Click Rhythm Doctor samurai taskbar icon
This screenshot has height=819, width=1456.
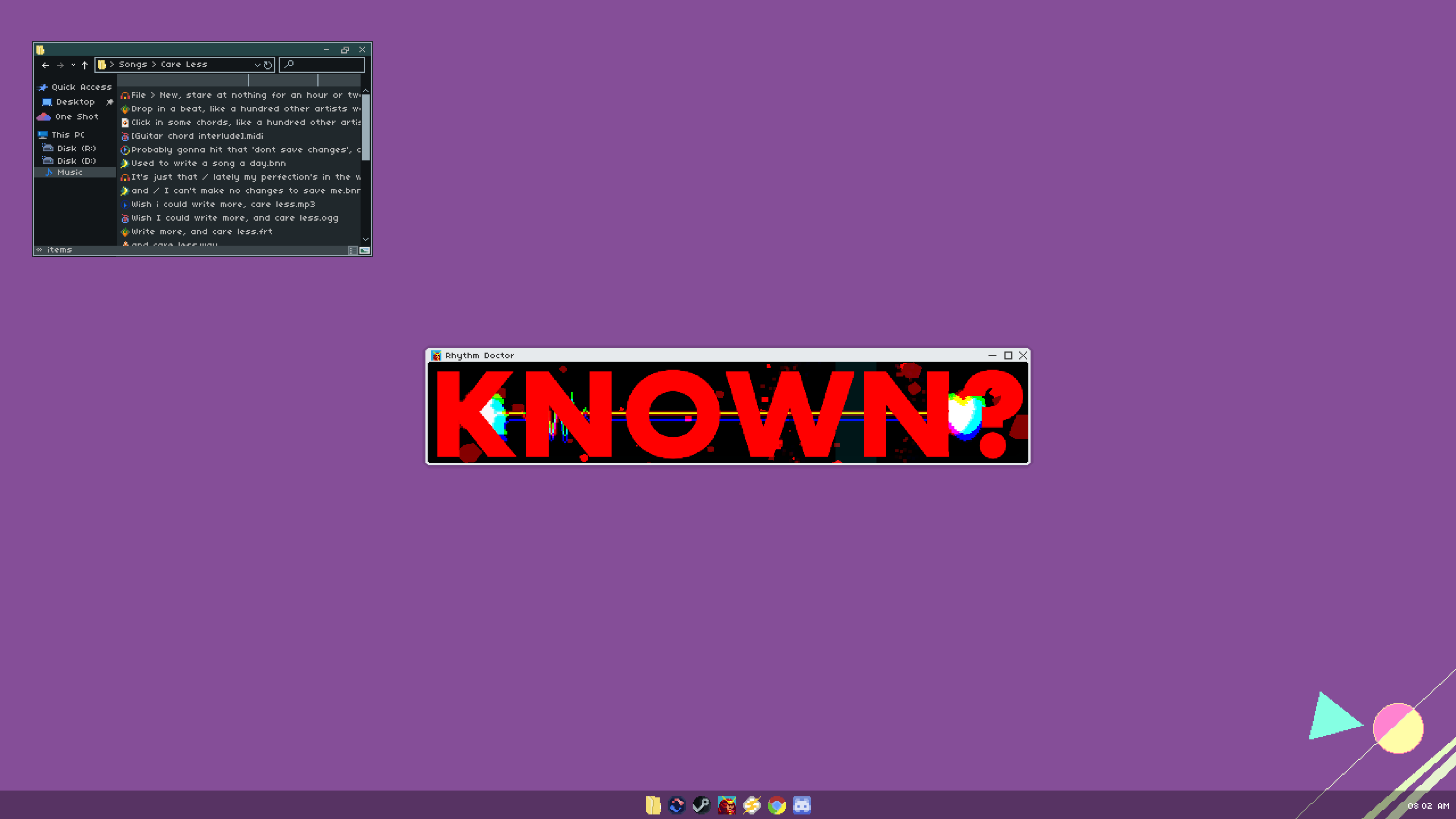coord(726,805)
